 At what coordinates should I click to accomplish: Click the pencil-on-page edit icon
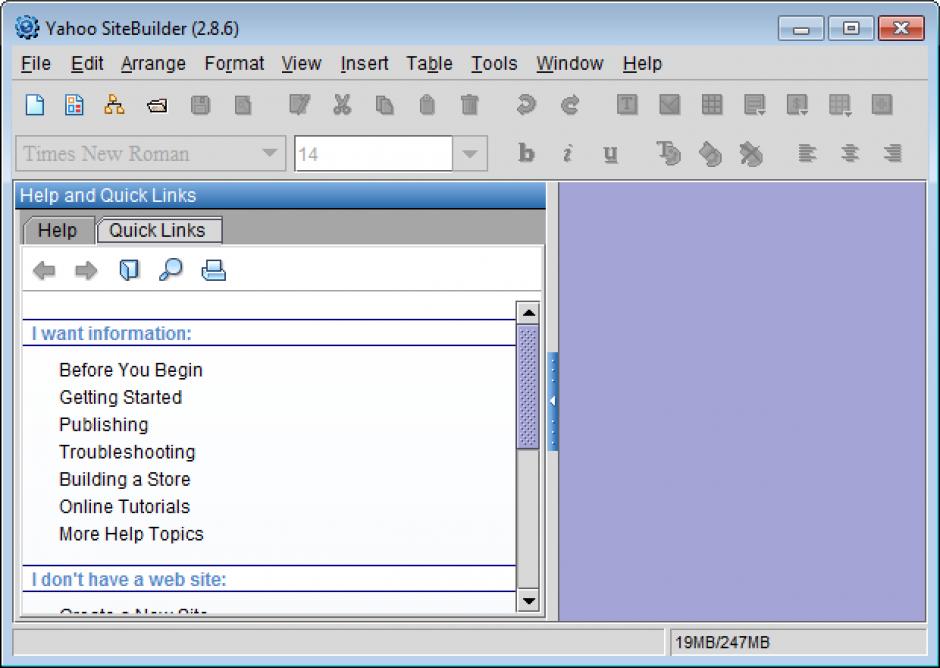(299, 105)
